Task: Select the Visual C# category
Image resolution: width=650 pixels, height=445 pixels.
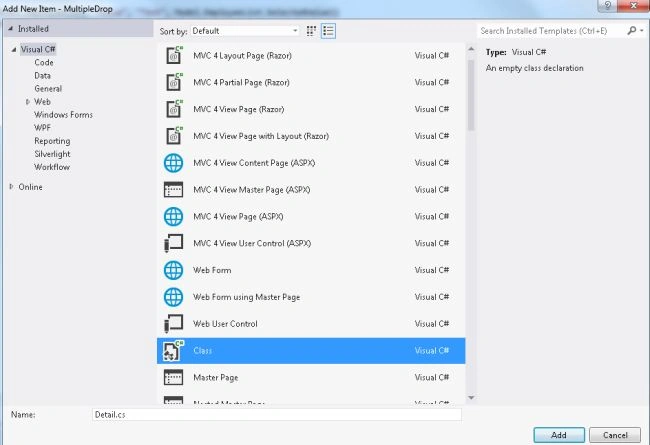Action: click(38, 49)
